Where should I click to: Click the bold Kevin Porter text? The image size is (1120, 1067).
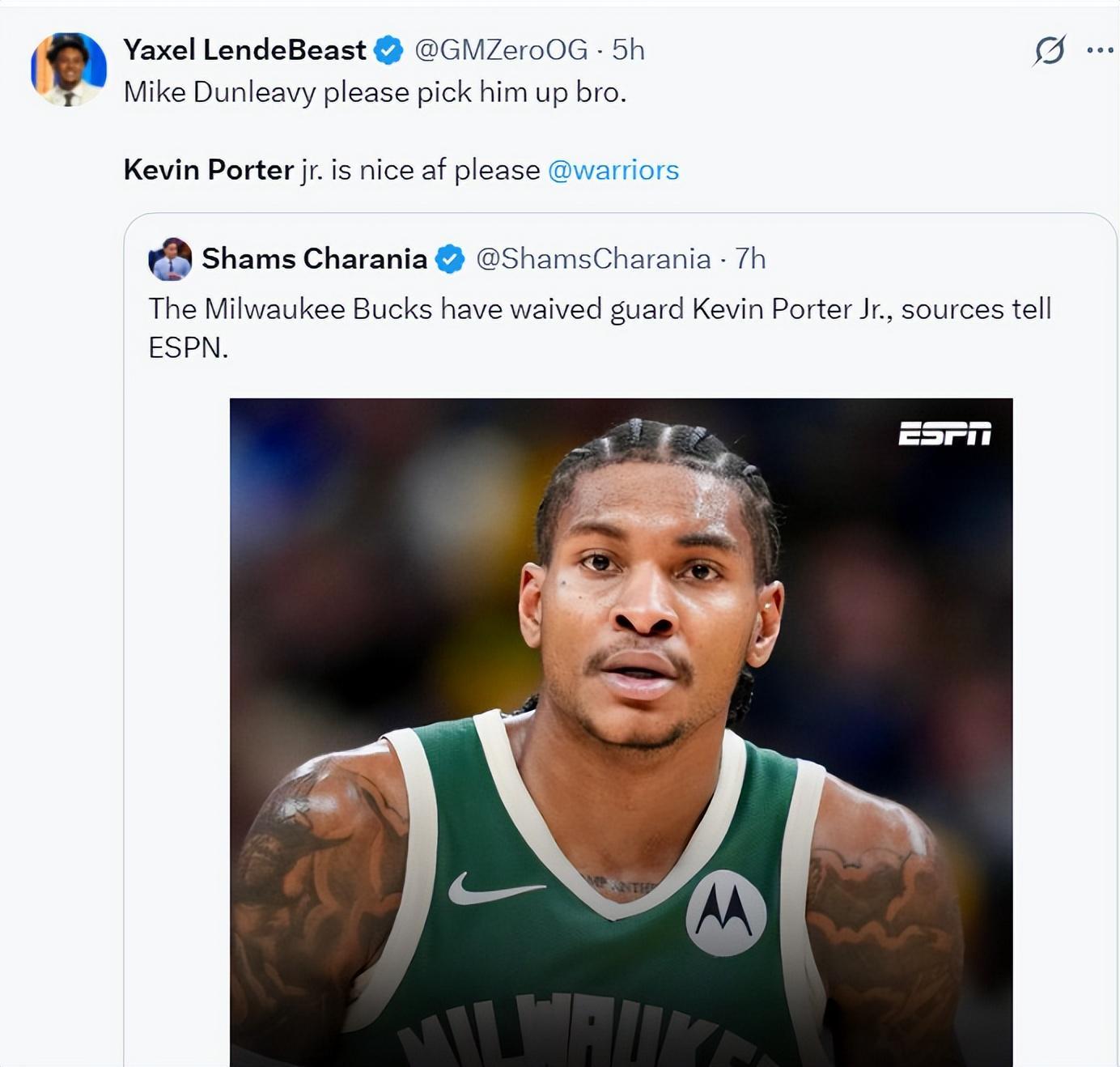click(208, 170)
